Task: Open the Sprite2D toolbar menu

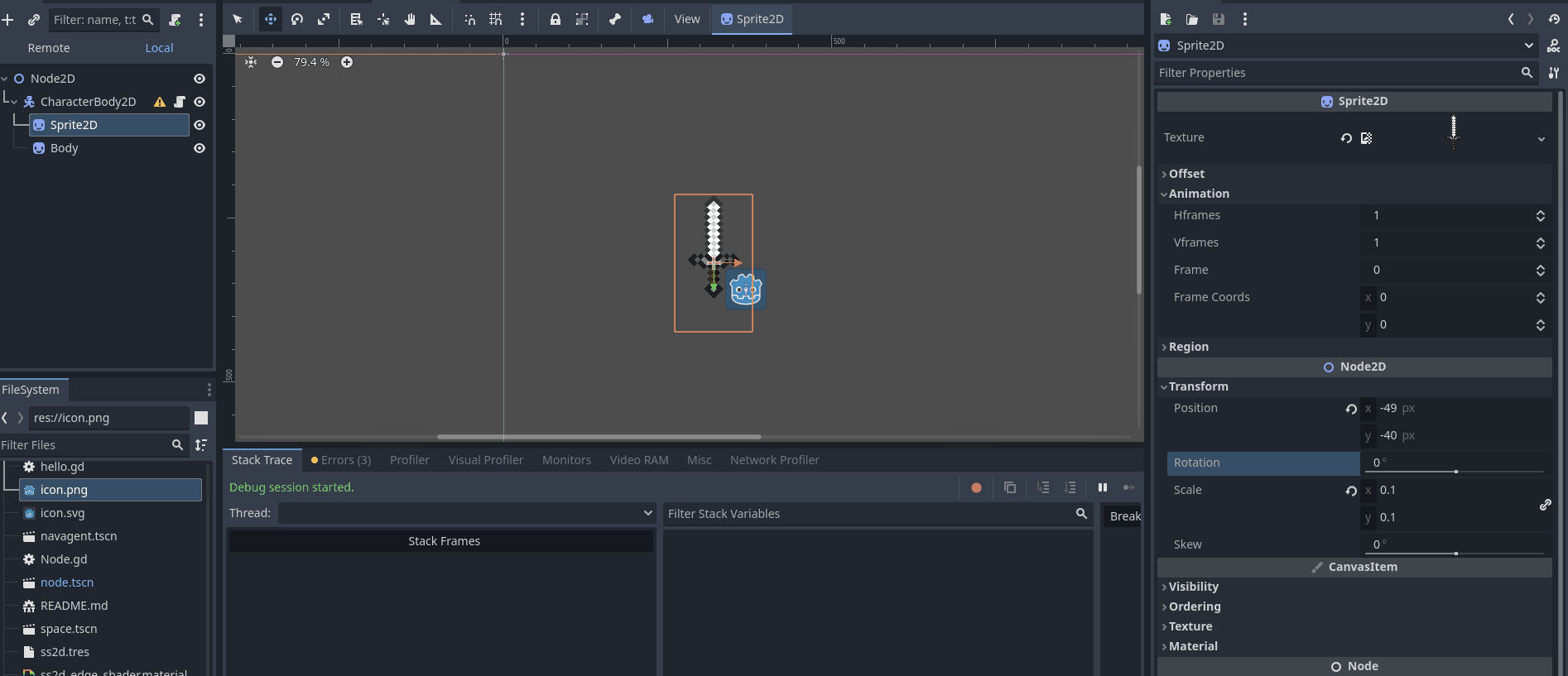Action: 752,19
